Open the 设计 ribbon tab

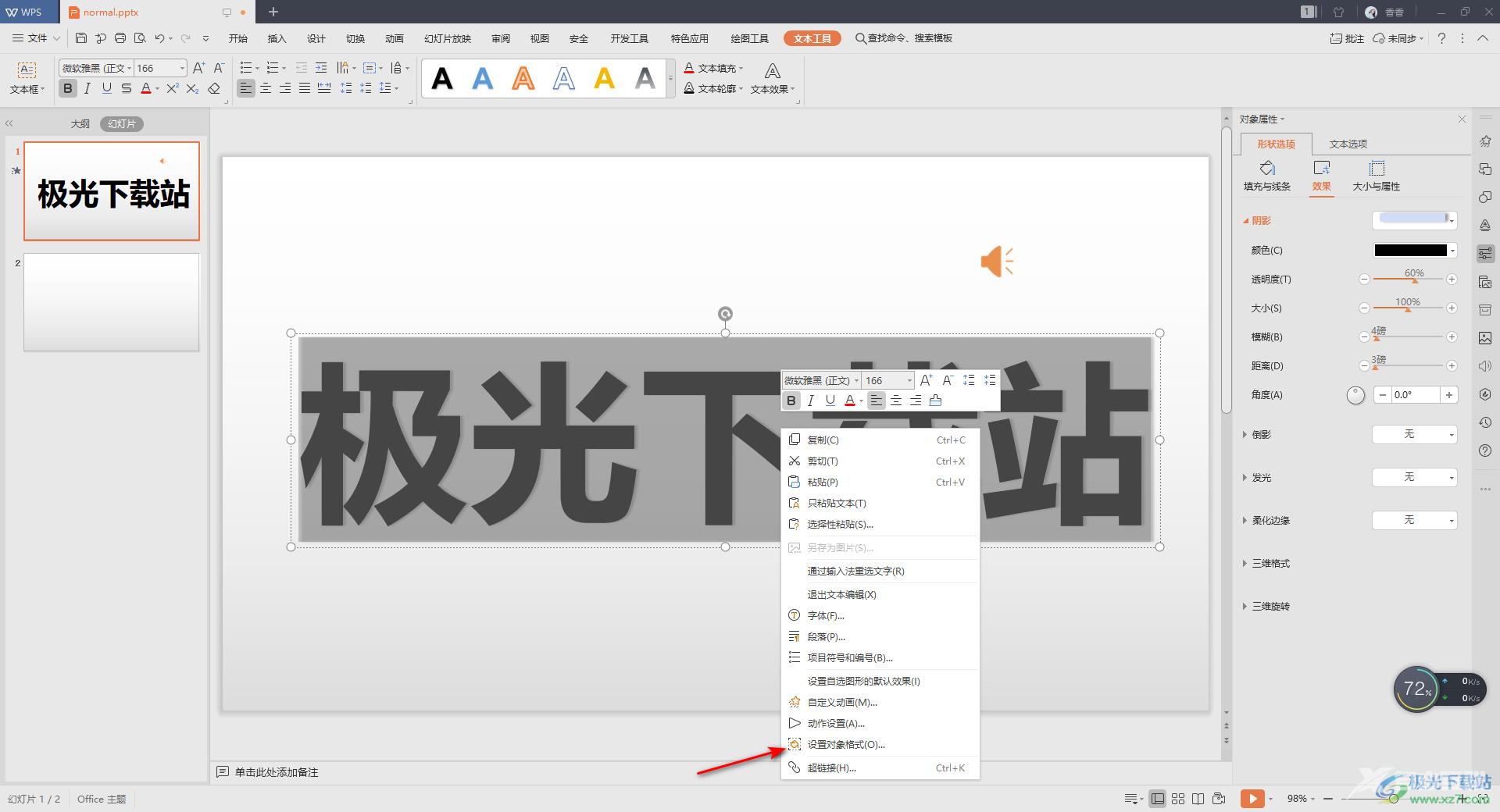coord(316,38)
